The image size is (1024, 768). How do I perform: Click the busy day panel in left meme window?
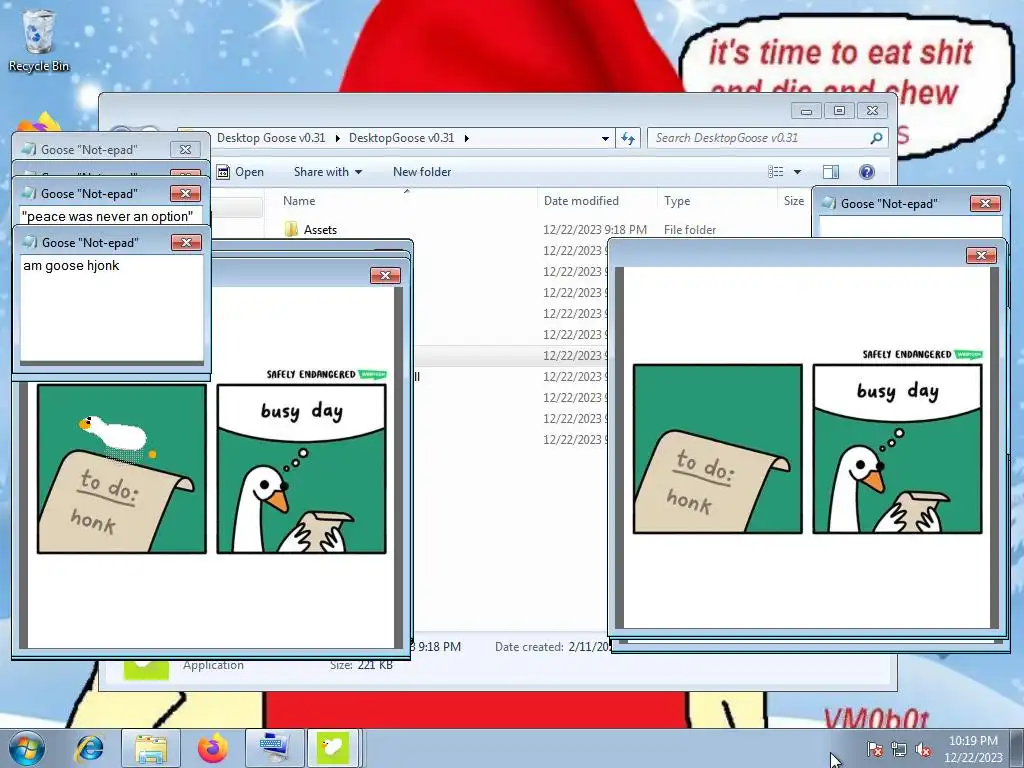(301, 468)
